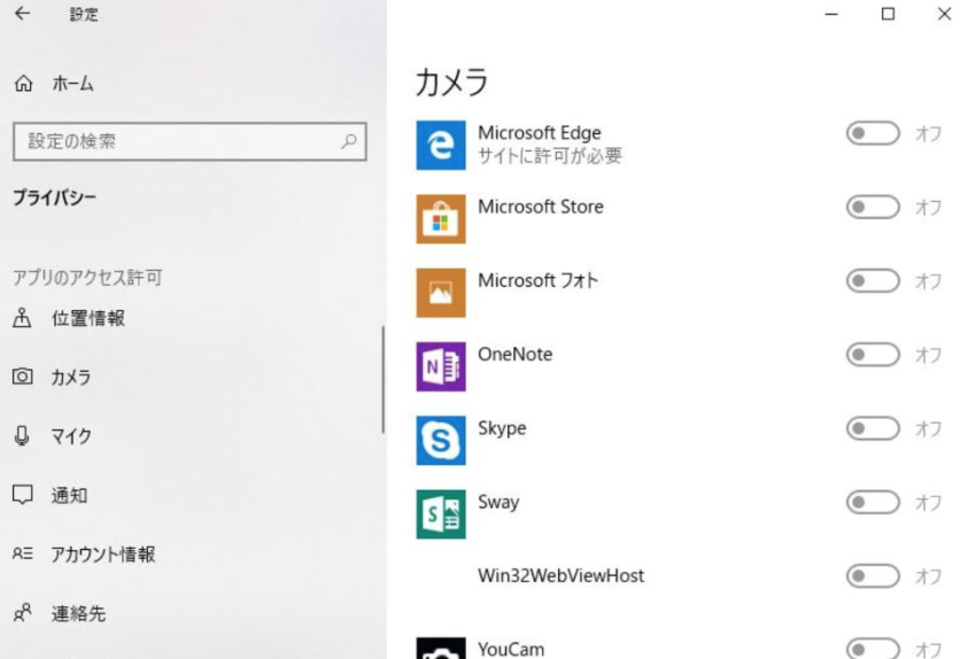This screenshot has width=960, height=659.
Task: Open the 通知 privacy section
Action: click(x=69, y=495)
